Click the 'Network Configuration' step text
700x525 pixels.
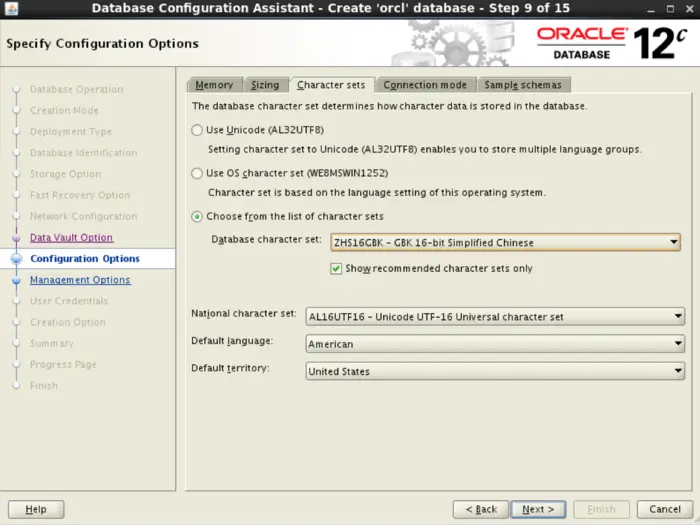point(83,216)
